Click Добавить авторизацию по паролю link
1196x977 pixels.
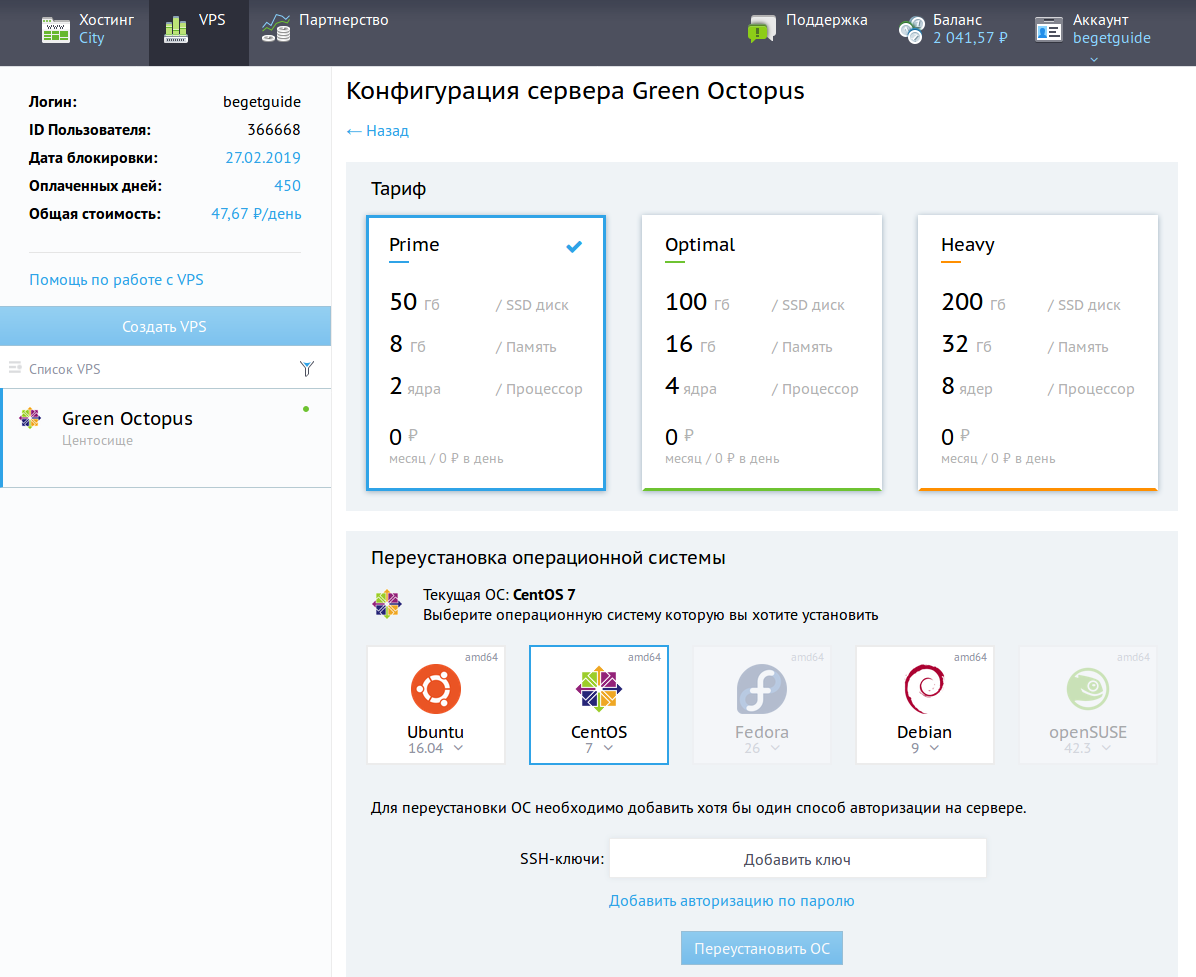[x=731, y=901]
